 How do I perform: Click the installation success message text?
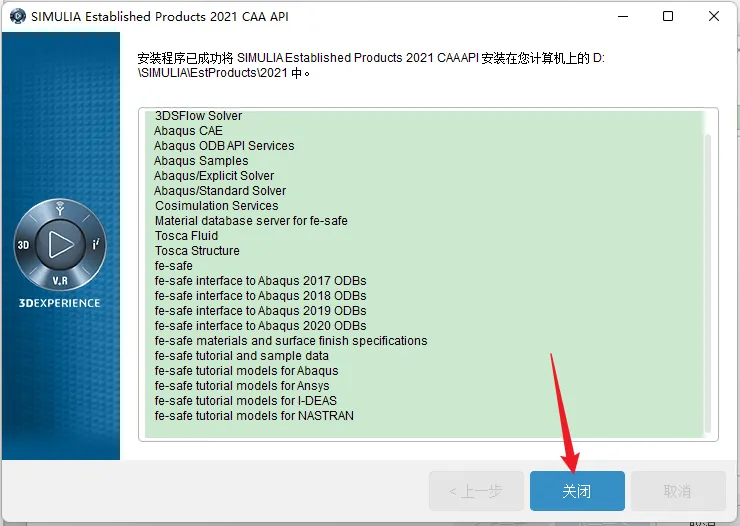tap(371, 65)
